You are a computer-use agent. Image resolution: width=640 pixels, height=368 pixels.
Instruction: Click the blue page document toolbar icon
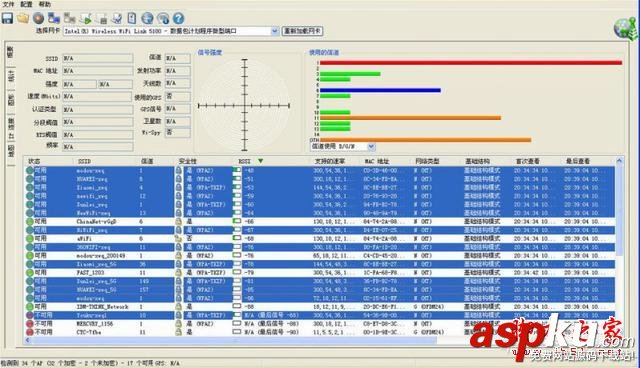[132, 18]
